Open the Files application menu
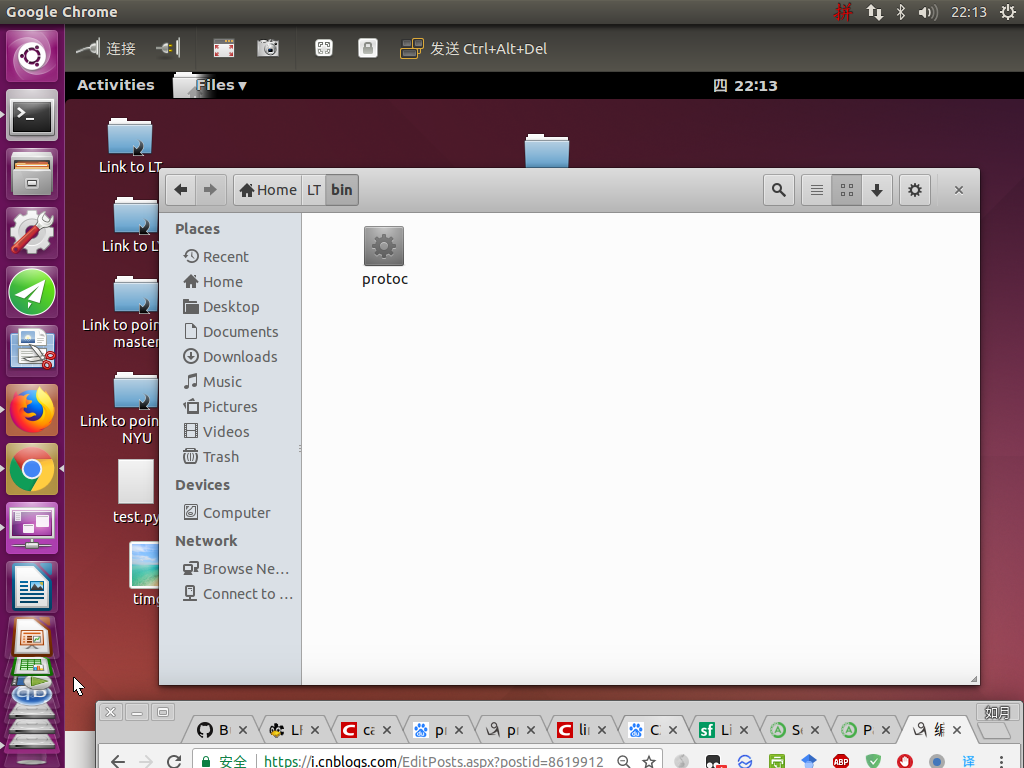Image resolution: width=1024 pixels, height=768 pixels. point(212,85)
